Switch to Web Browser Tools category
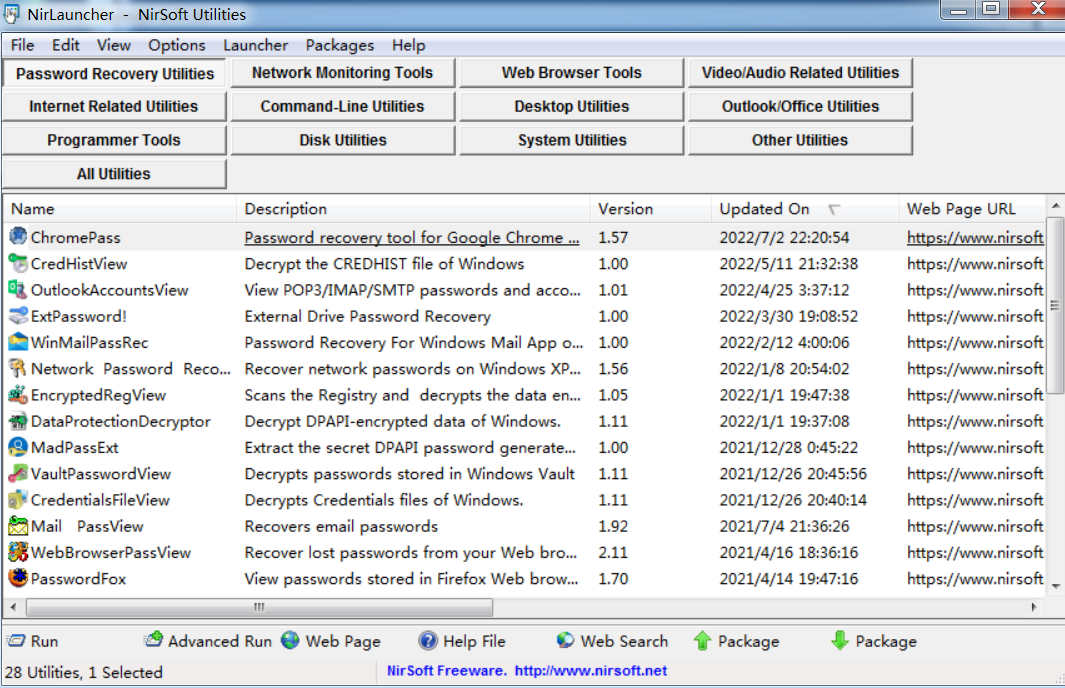 571,73
